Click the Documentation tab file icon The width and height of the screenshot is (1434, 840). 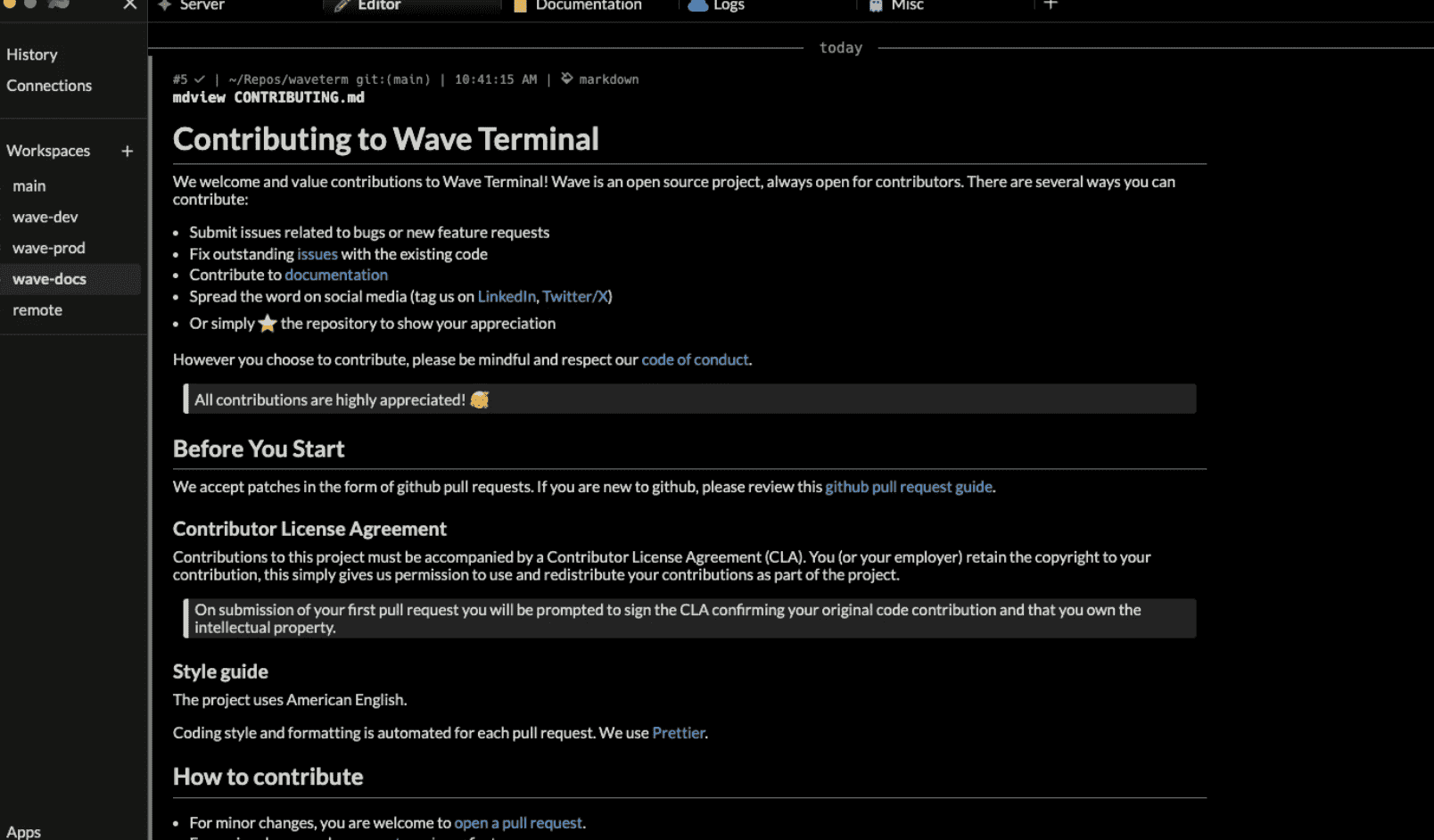(x=520, y=5)
